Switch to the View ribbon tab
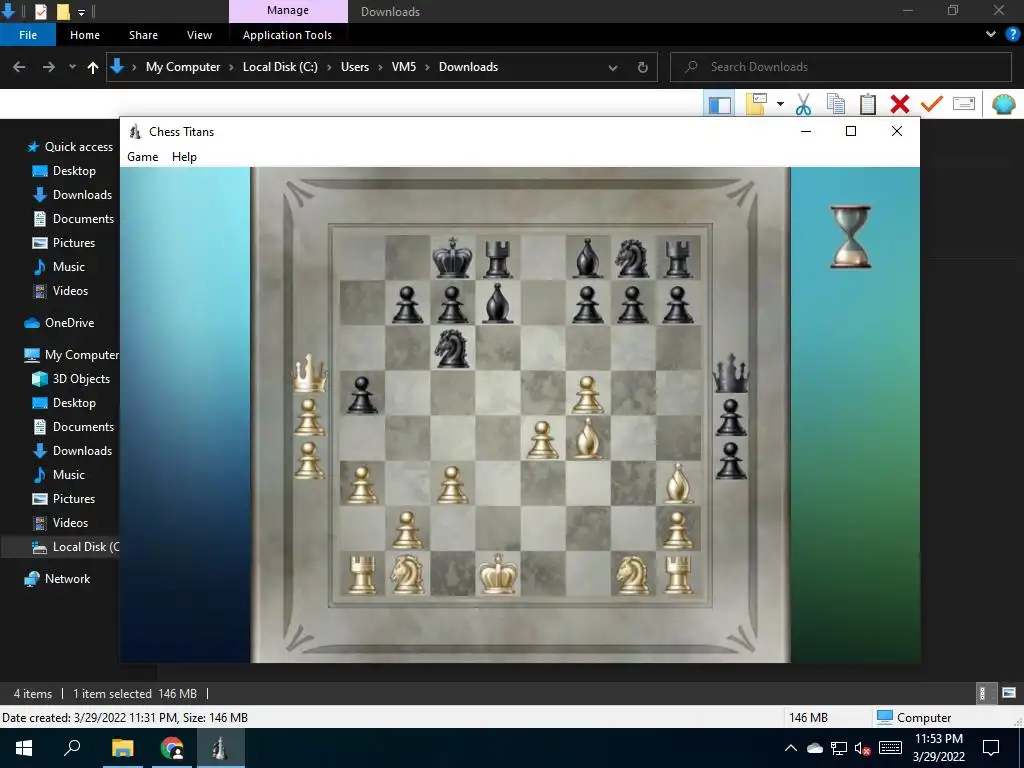This screenshot has height=768, width=1024. click(199, 35)
